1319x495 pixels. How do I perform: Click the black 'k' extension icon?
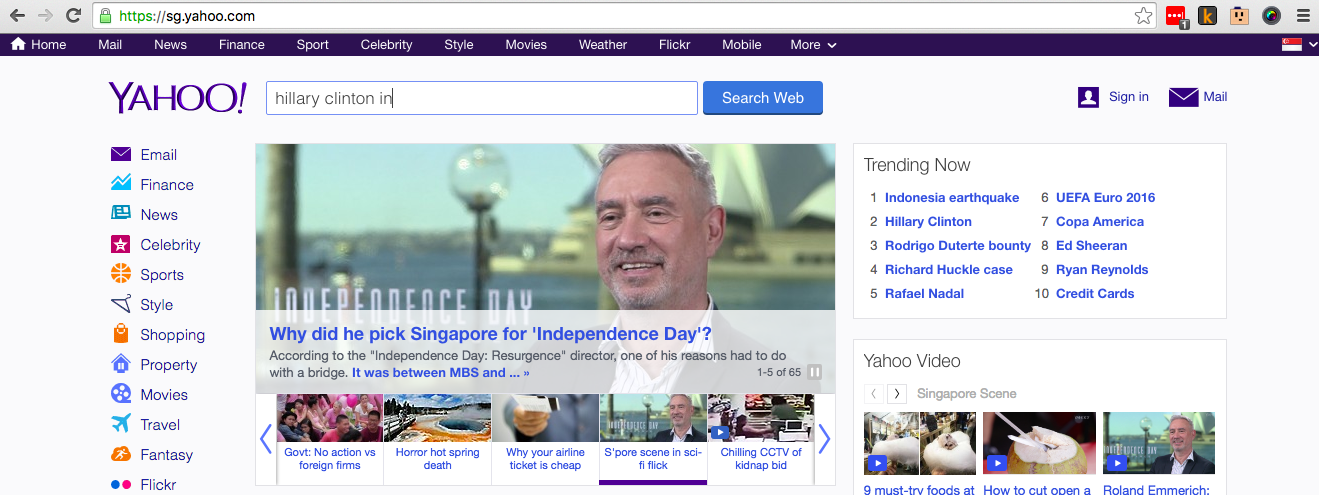tap(1207, 16)
